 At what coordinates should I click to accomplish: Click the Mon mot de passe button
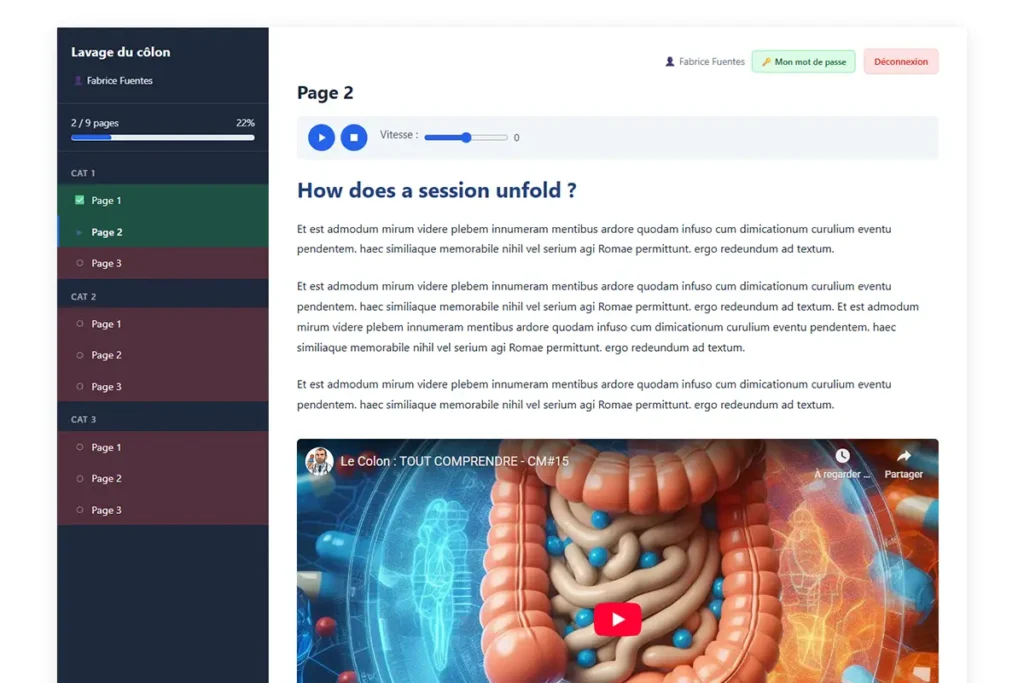(x=803, y=62)
